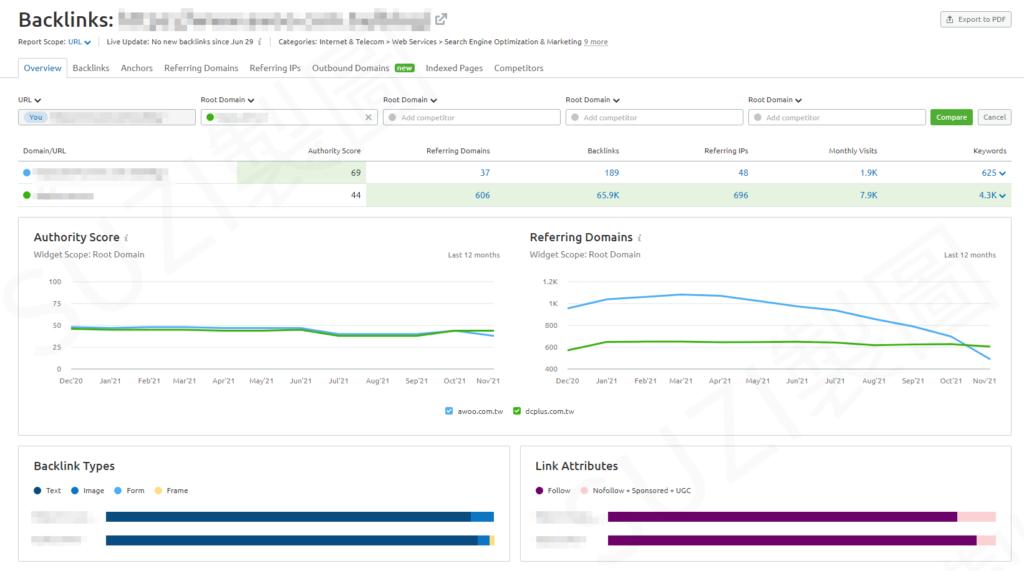Open external link icon beside Backlinks title
This screenshot has width=1024, height=571.
(x=441, y=19)
